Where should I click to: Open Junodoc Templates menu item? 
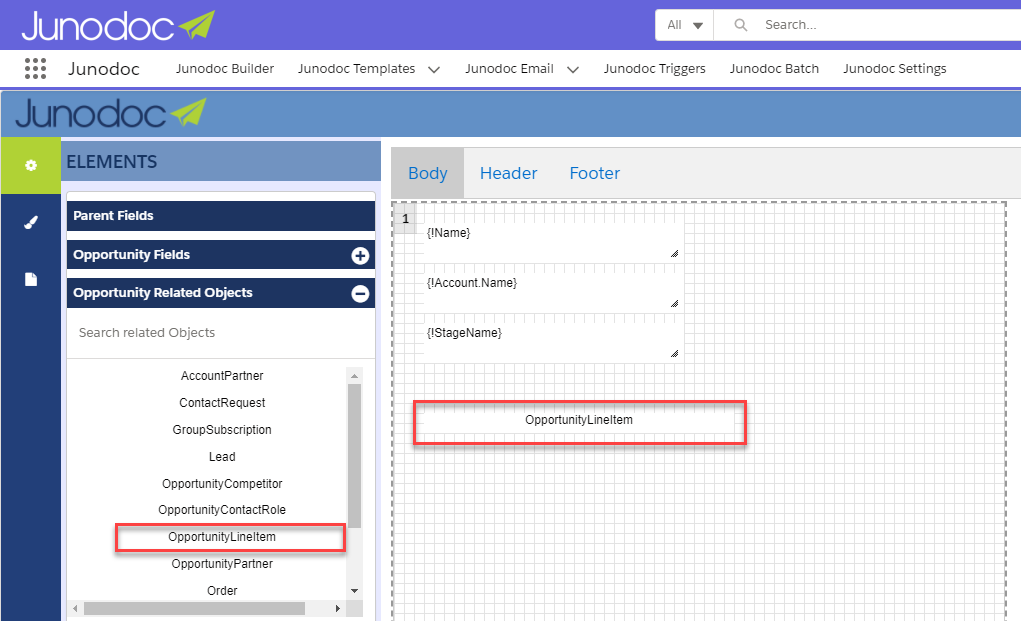pyautogui.click(x=356, y=68)
